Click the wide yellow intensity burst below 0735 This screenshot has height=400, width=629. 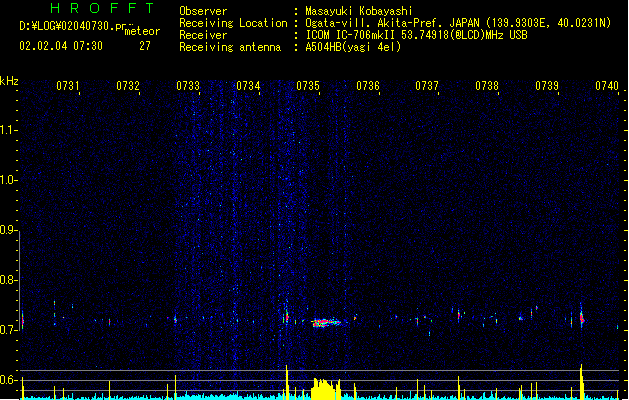(x=326, y=388)
